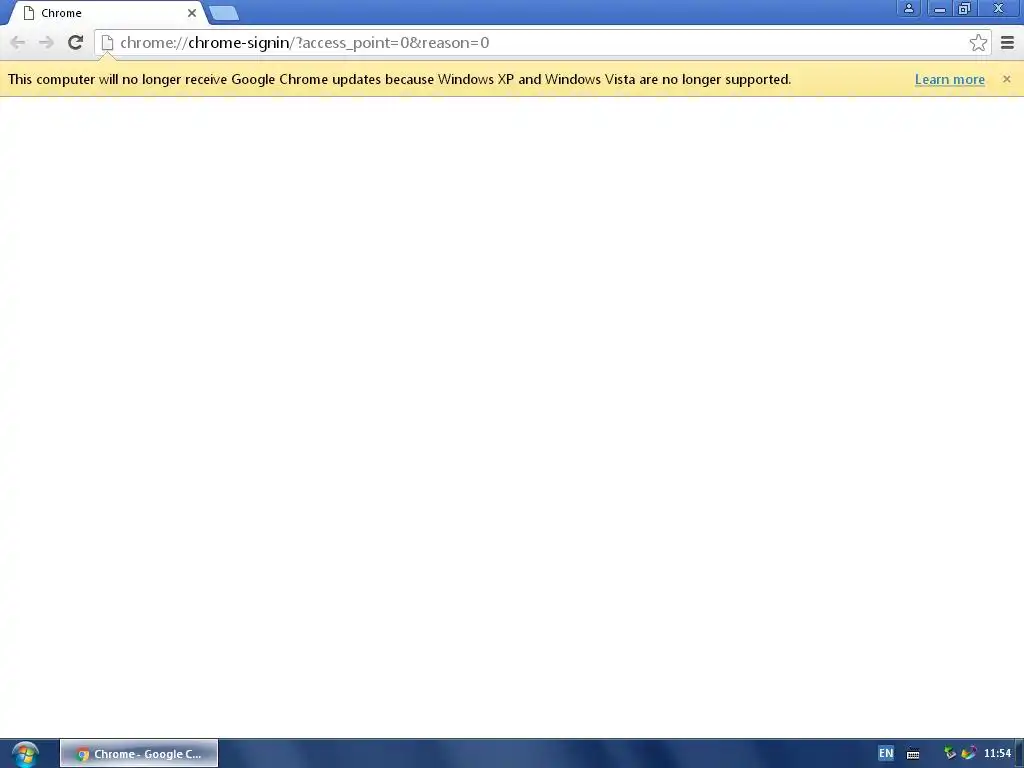The width and height of the screenshot is (1024, 768).
Task: Focus the chrome-signin address bar
Action: point(542,43)
